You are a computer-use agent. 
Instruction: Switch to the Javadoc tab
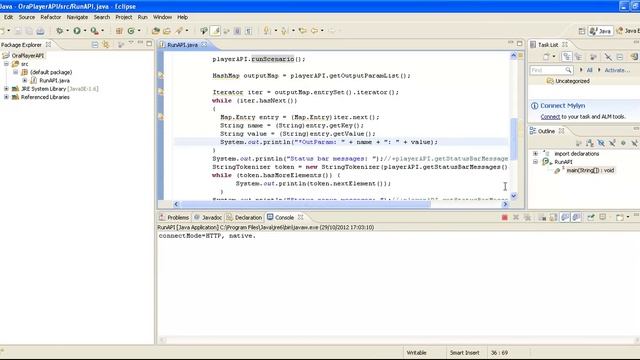pos(208,218)
